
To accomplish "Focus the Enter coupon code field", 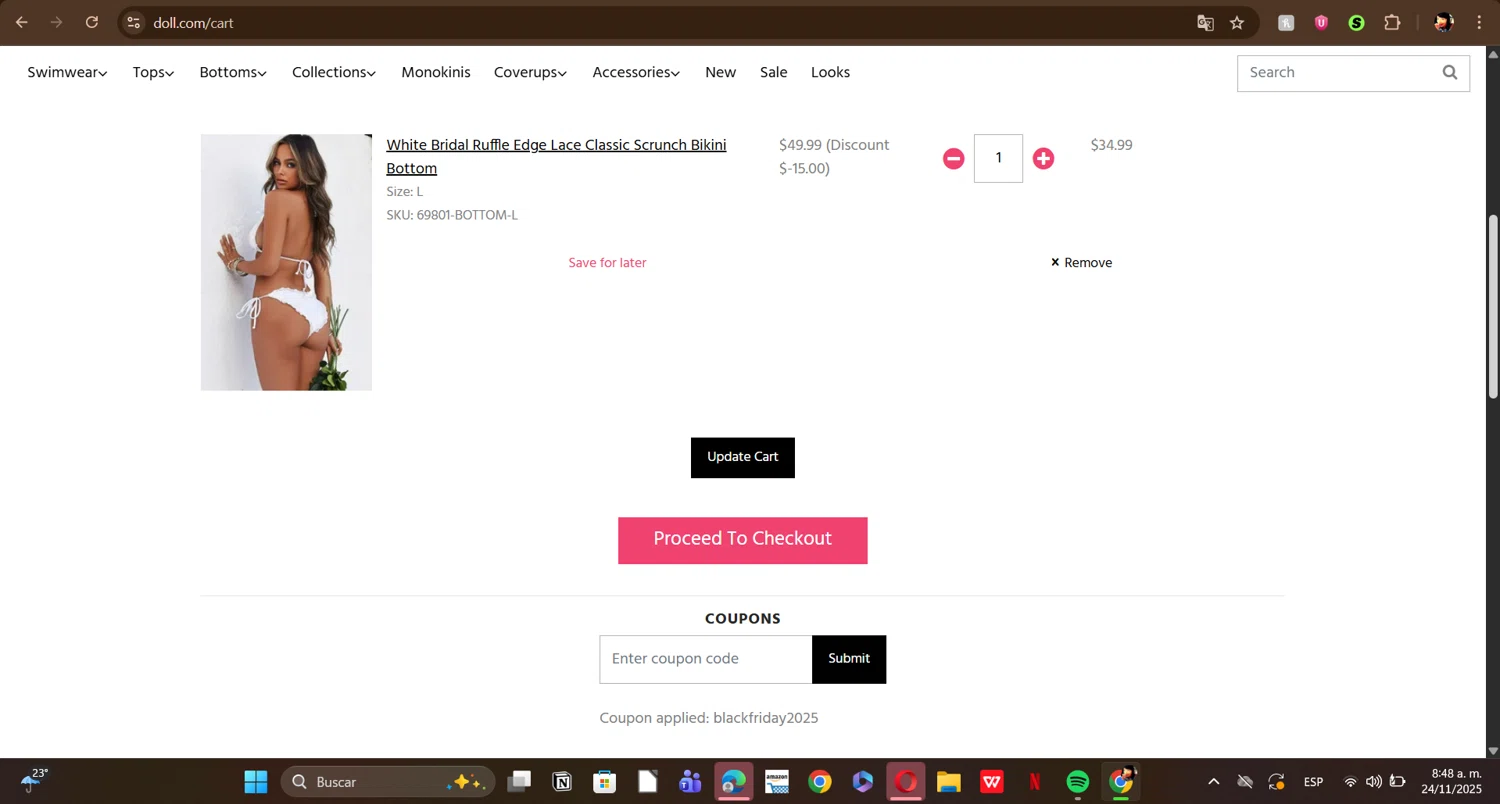I will point(706,659).
